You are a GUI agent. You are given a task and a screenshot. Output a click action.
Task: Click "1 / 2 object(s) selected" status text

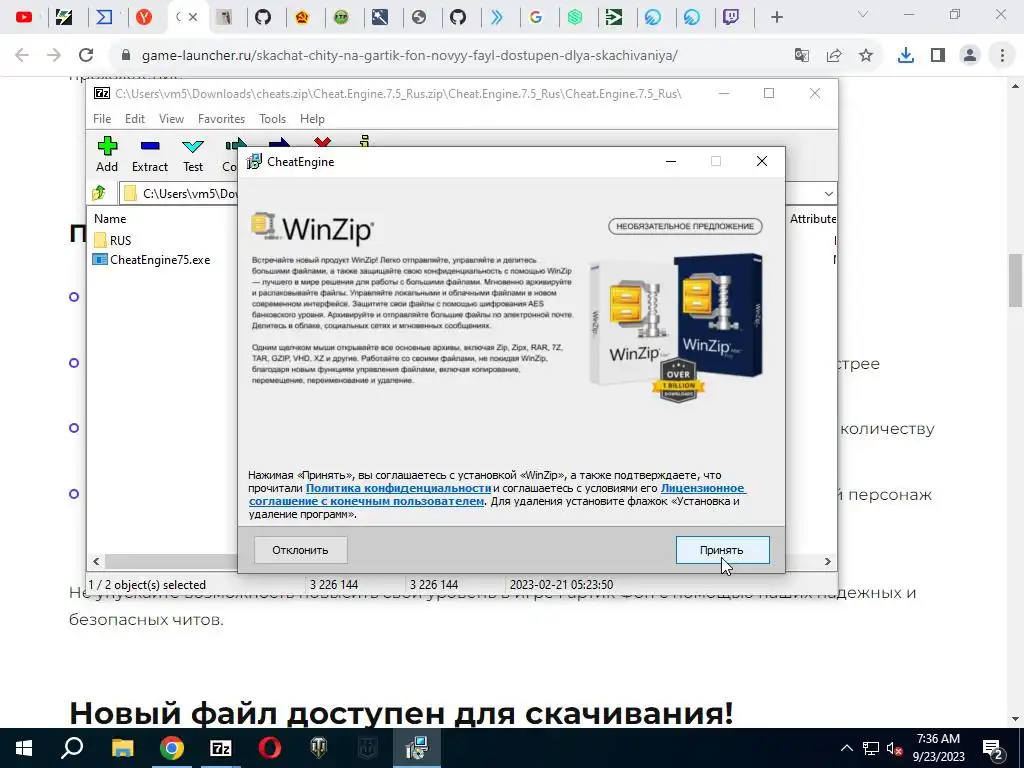[x=147, y=584]
